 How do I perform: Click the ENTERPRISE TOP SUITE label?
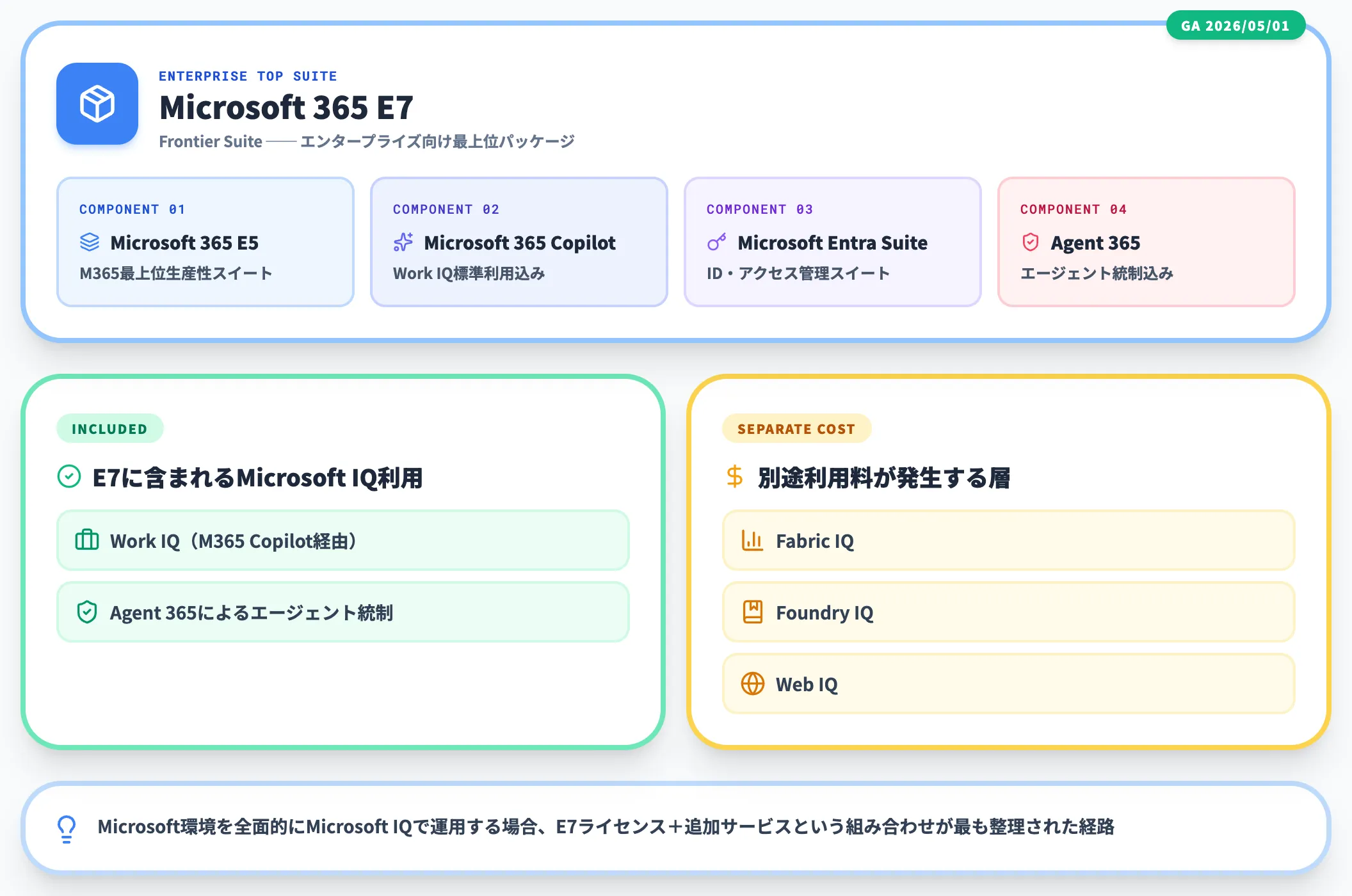tap(248, 76)
